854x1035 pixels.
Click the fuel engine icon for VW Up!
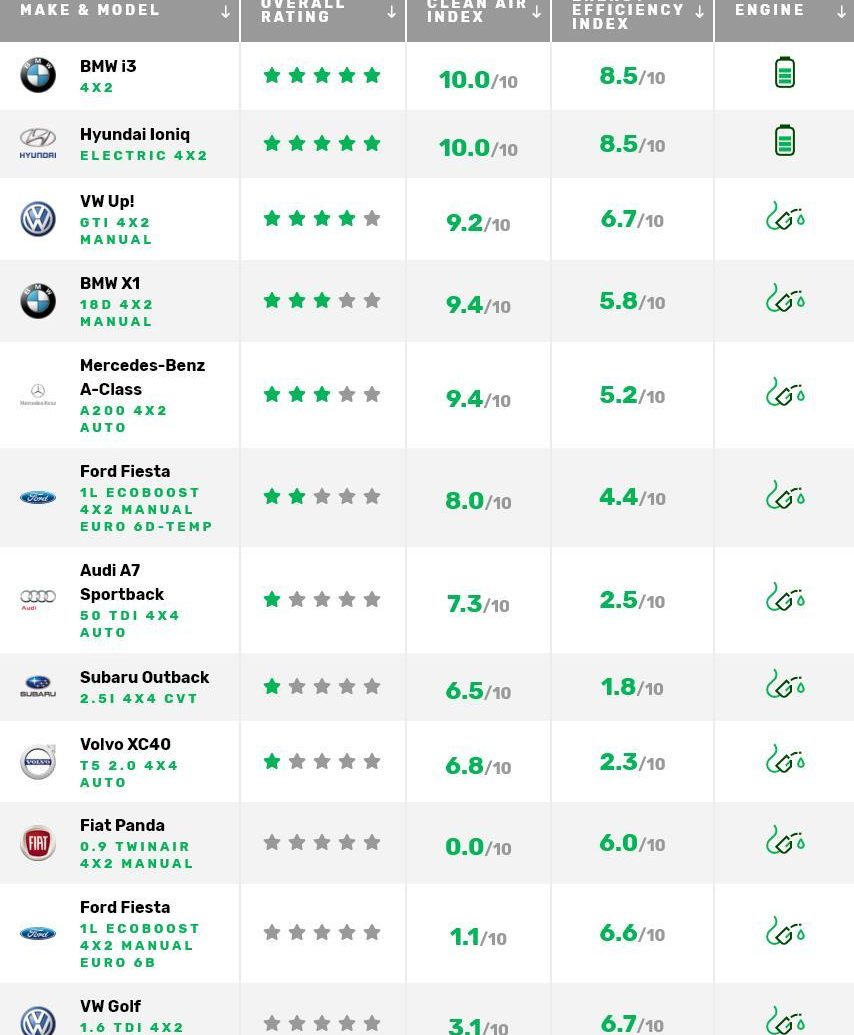tap(785, 216)
